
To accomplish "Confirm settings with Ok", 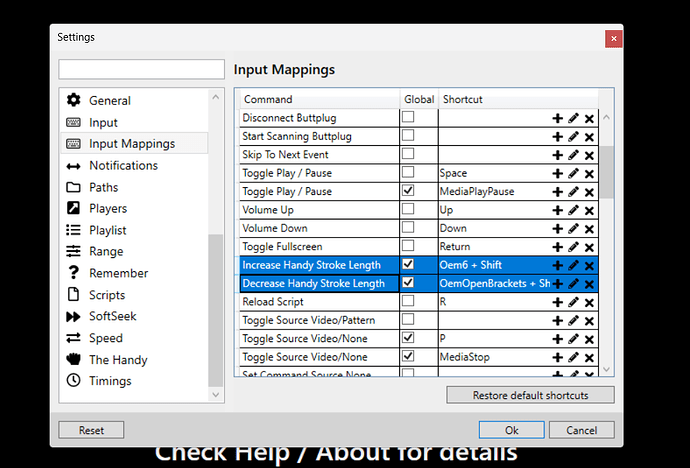I will [x=511, y=430].
